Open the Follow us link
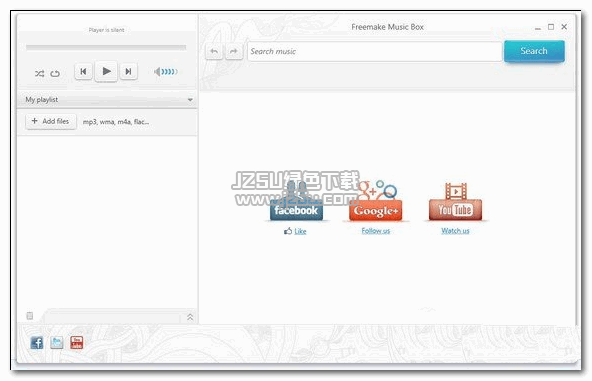Image resolution: width=592 pixels, height=381 pixels. pos(376,231)
